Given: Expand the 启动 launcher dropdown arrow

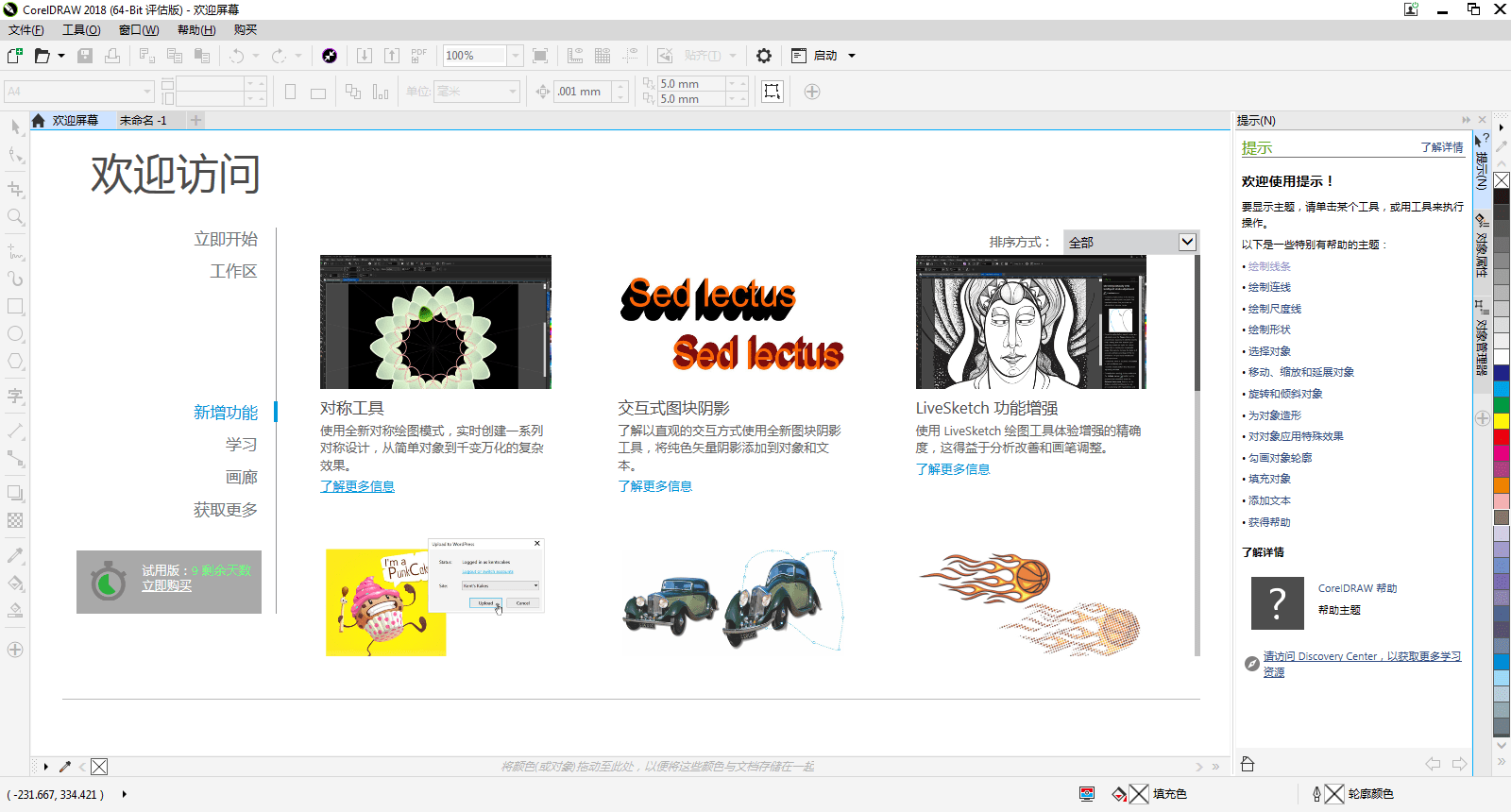Looking at the screenshot, I should click(852, 56).
